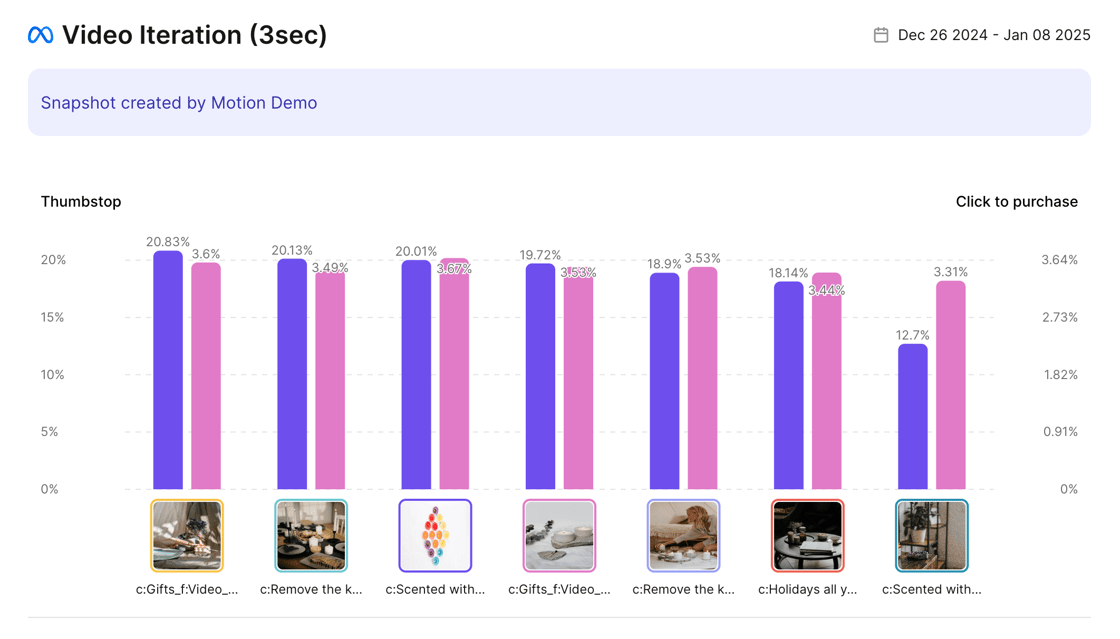
Task: Click the purple 12.7% thumbstop bar
Action: [913, 416]
